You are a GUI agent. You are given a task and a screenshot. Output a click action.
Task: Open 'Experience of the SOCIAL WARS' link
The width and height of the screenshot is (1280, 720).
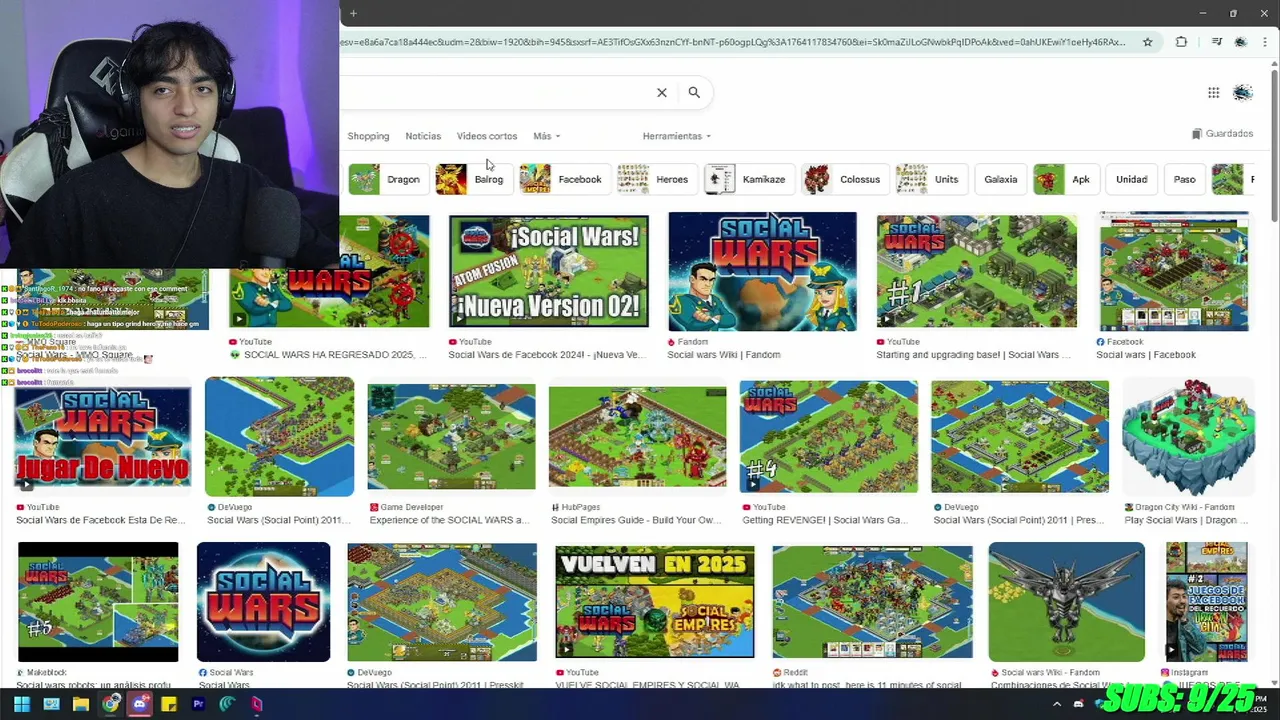449,520
